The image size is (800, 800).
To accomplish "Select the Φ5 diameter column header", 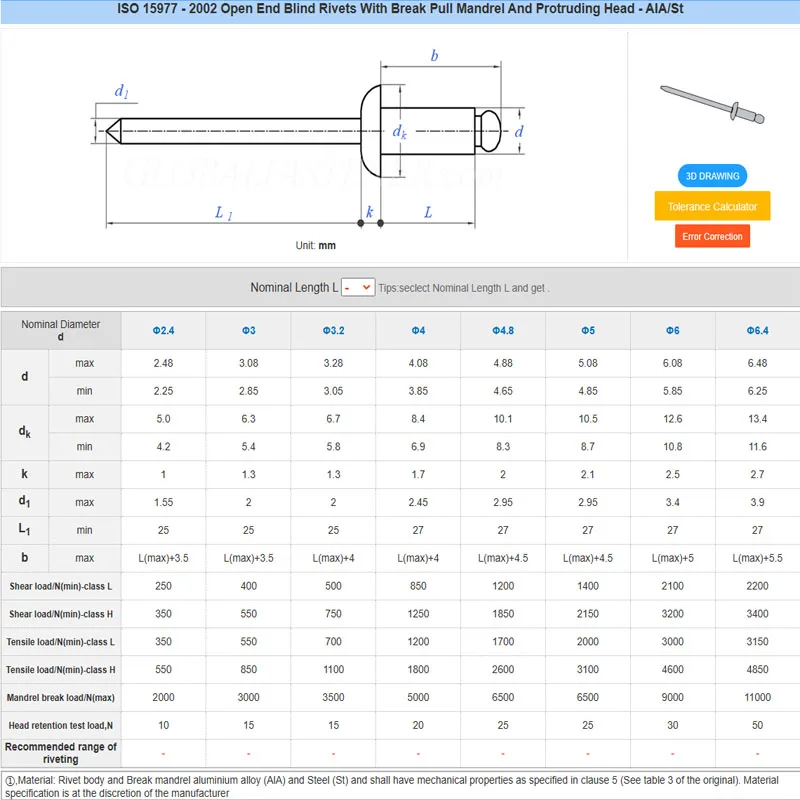I will coord(588,331).
